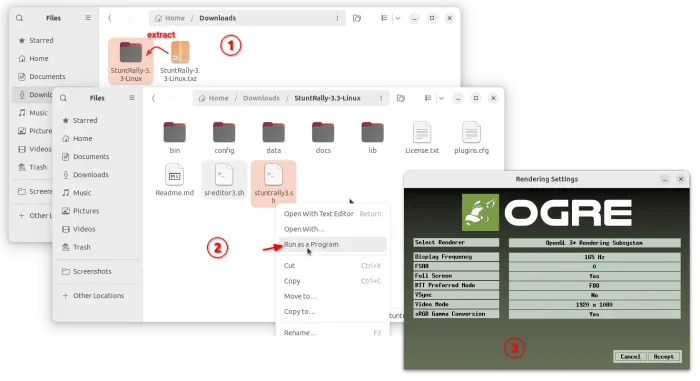Toggle list view in back Files window

pos(384,18)
